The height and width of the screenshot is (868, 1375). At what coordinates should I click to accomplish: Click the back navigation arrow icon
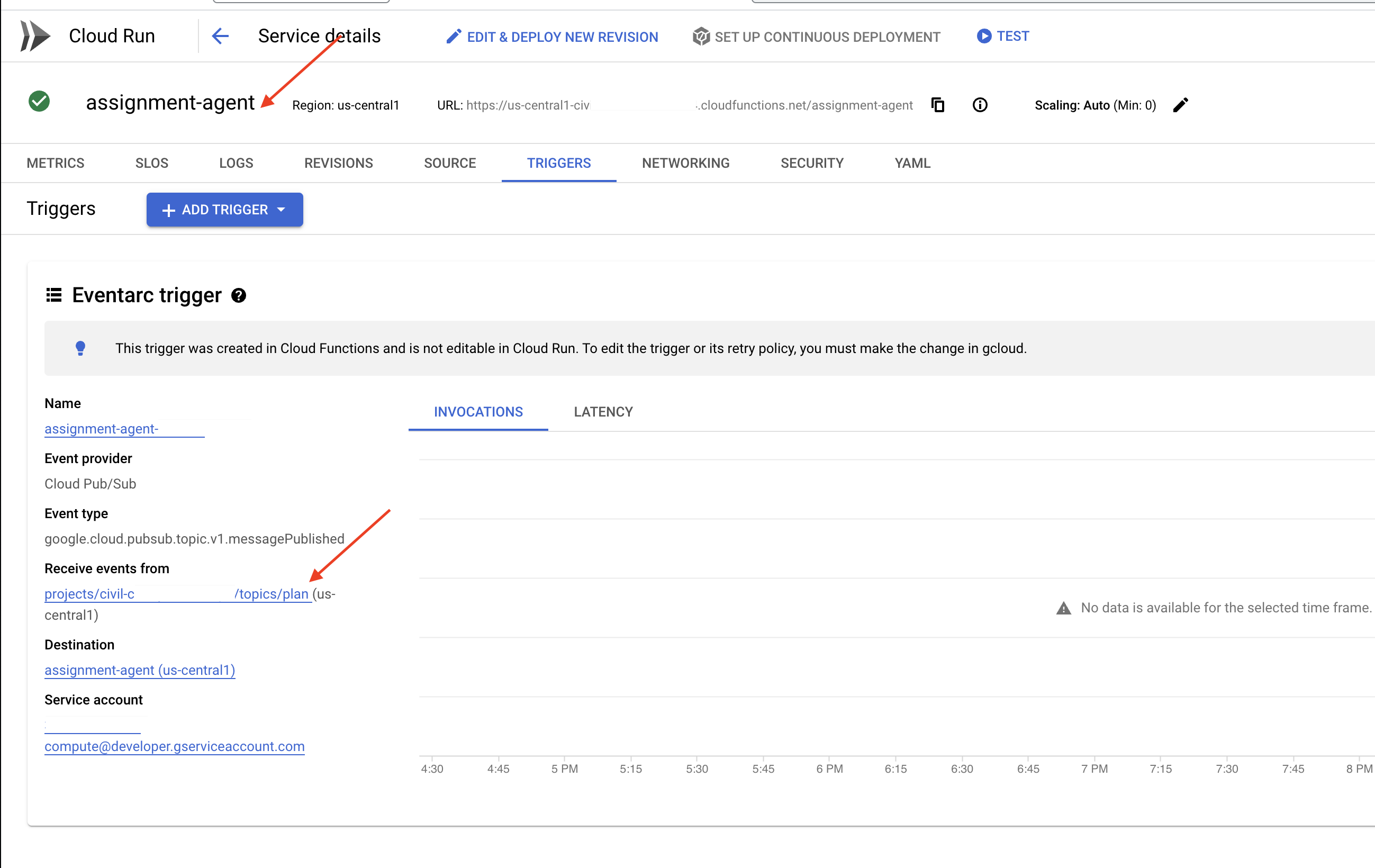tap(220, 36)
